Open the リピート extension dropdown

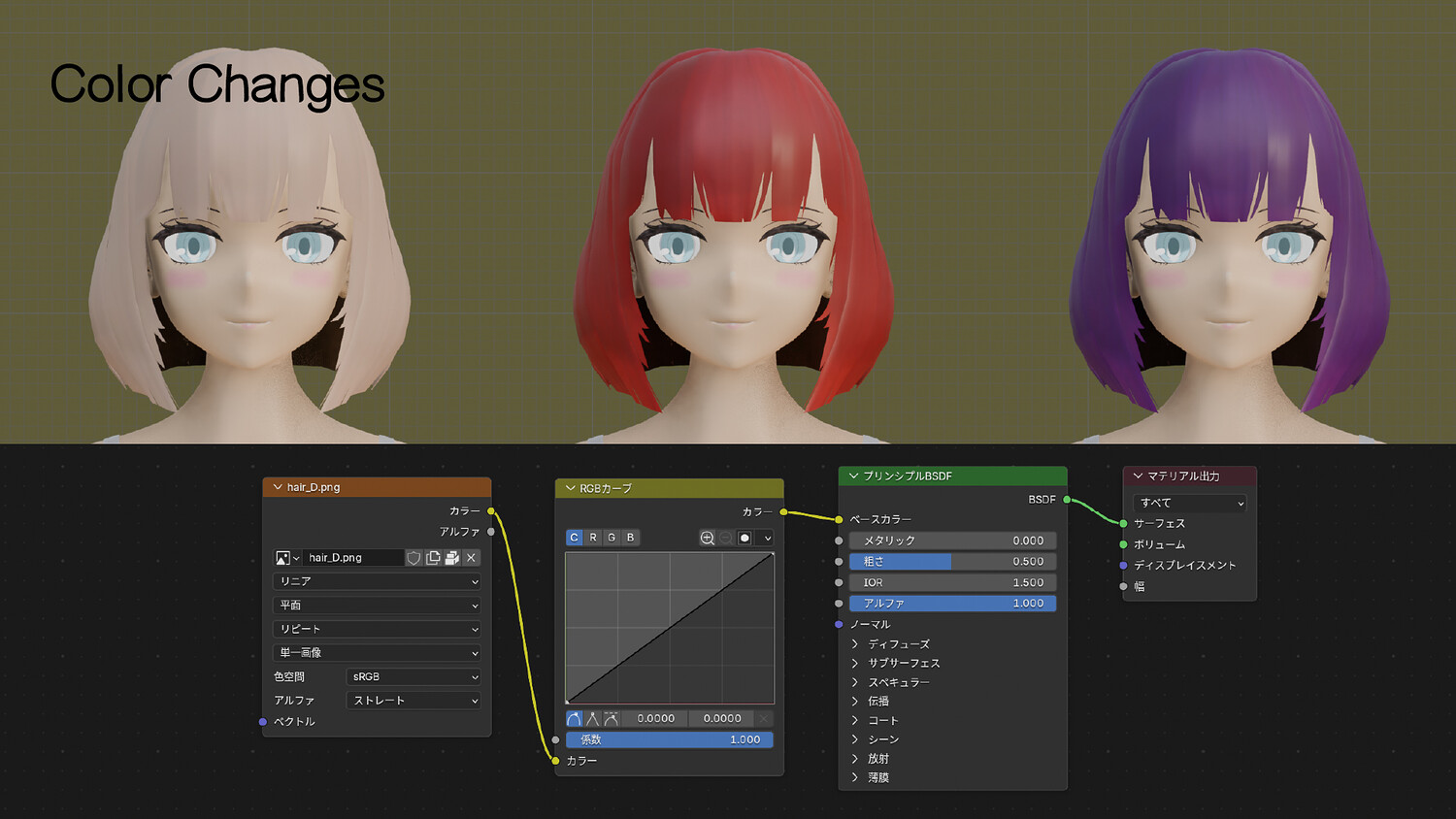click(x=378, y=629)
